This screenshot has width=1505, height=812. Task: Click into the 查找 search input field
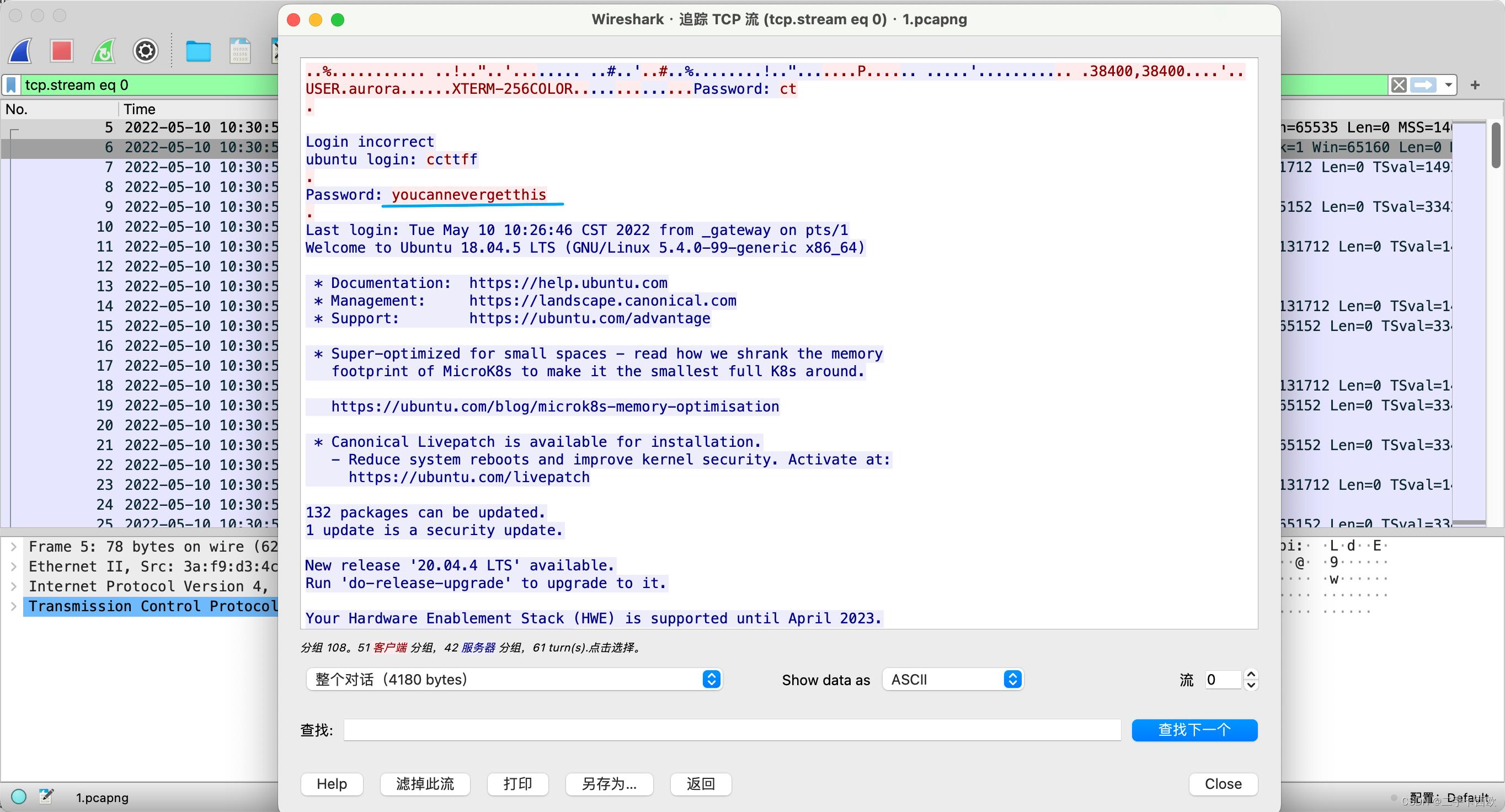point(732,730)
